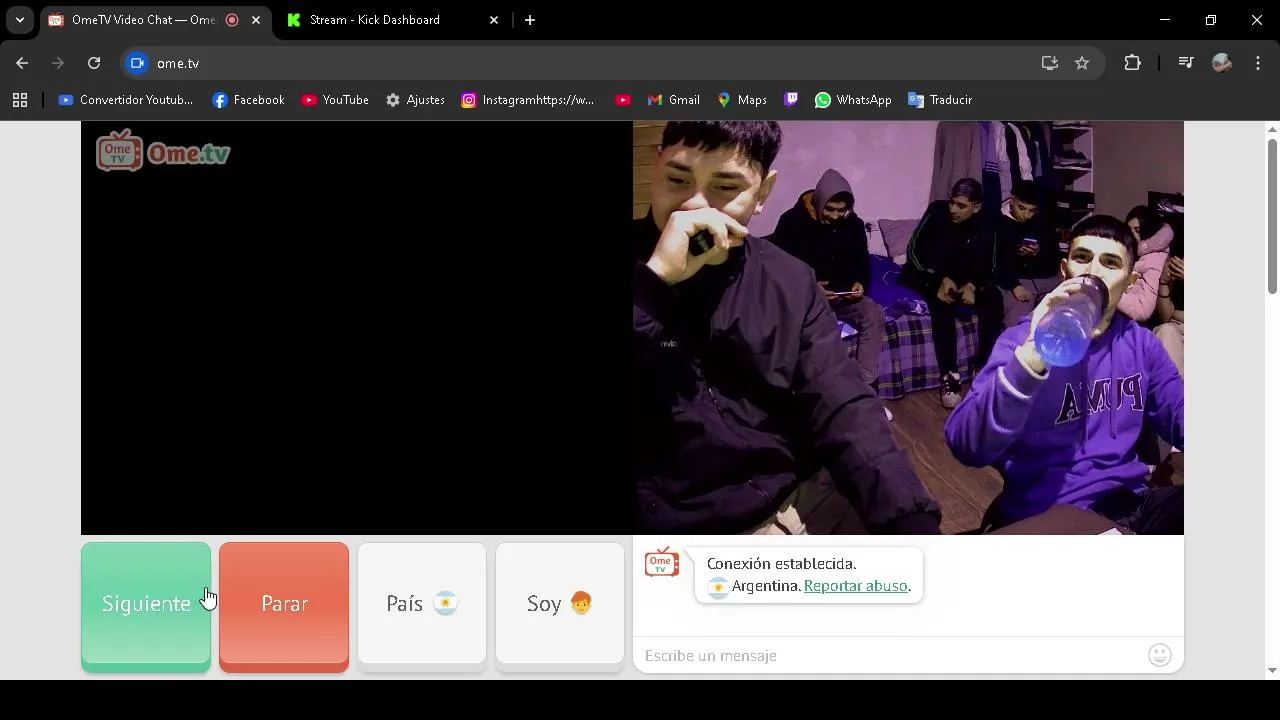
Task: Close the Kick Dashboard tab
Action: click(x=494, y=20)
